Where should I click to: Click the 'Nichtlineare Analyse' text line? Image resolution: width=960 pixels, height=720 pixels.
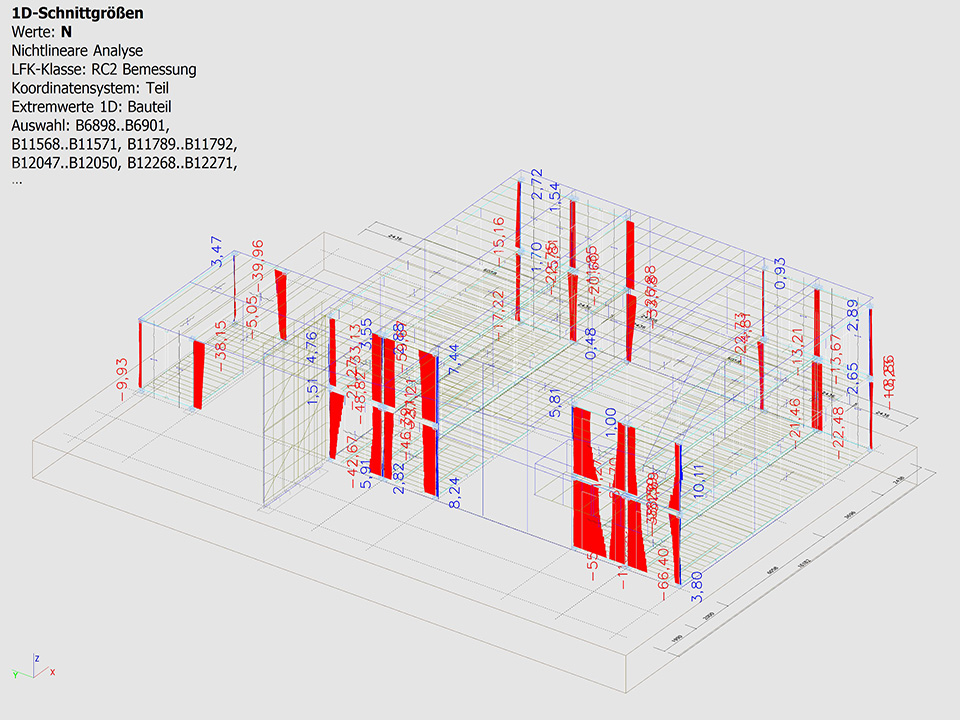point(77,50)
